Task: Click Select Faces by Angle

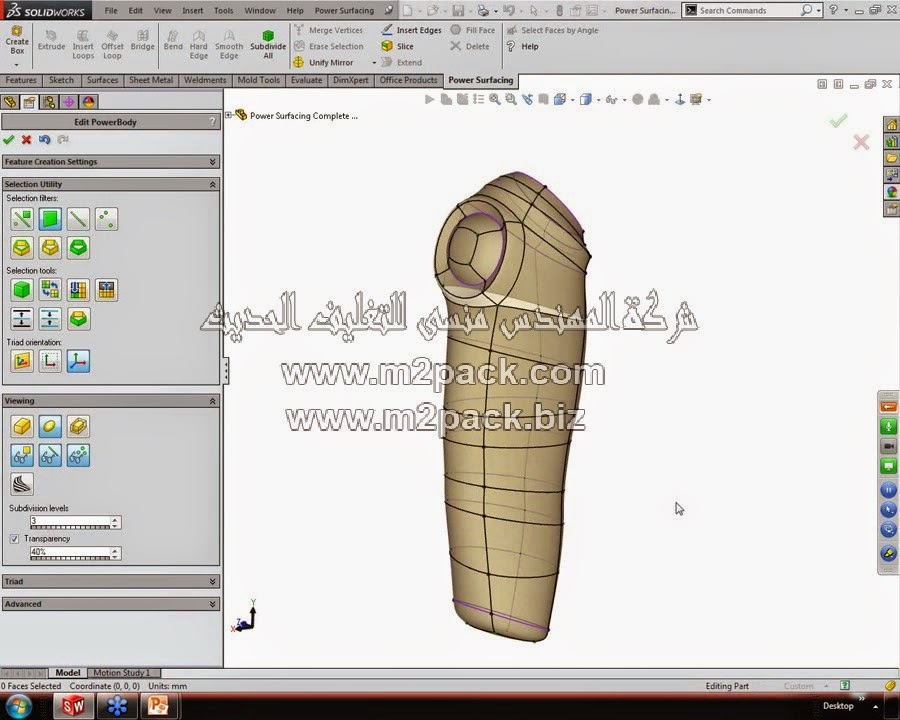Action: [x=552, y=30]
